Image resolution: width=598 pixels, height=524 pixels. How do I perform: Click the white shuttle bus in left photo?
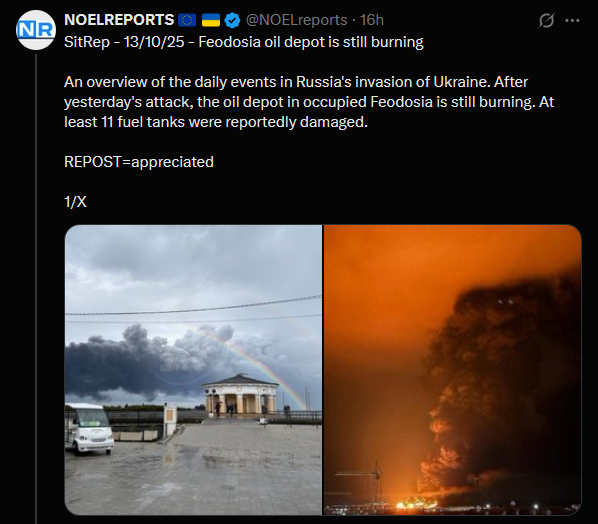[x=90, y=429]
